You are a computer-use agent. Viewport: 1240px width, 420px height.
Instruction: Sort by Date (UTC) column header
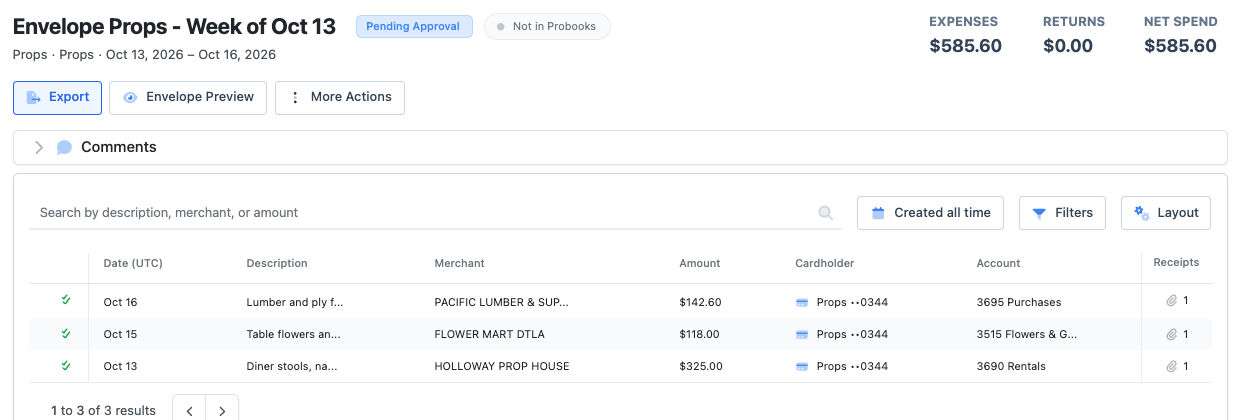tap(133, 263)
